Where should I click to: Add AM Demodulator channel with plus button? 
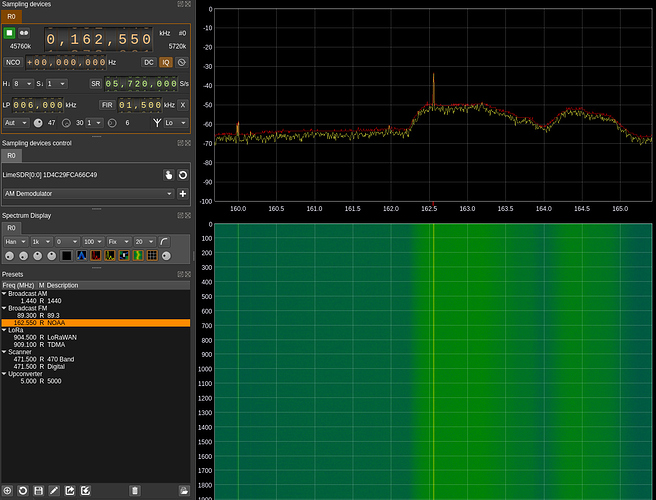coord(183,194)
